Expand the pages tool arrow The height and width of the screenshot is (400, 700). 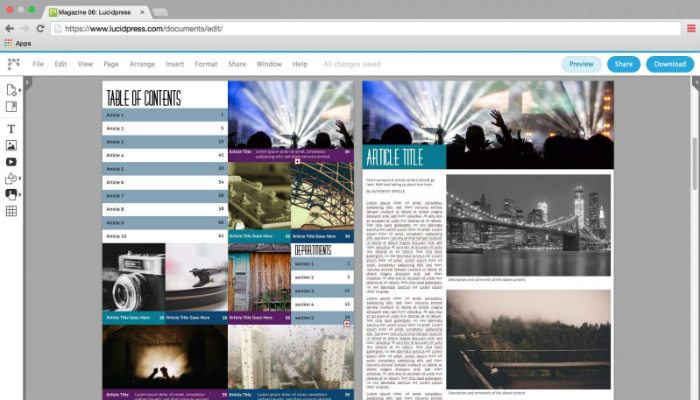pos(20,91)
